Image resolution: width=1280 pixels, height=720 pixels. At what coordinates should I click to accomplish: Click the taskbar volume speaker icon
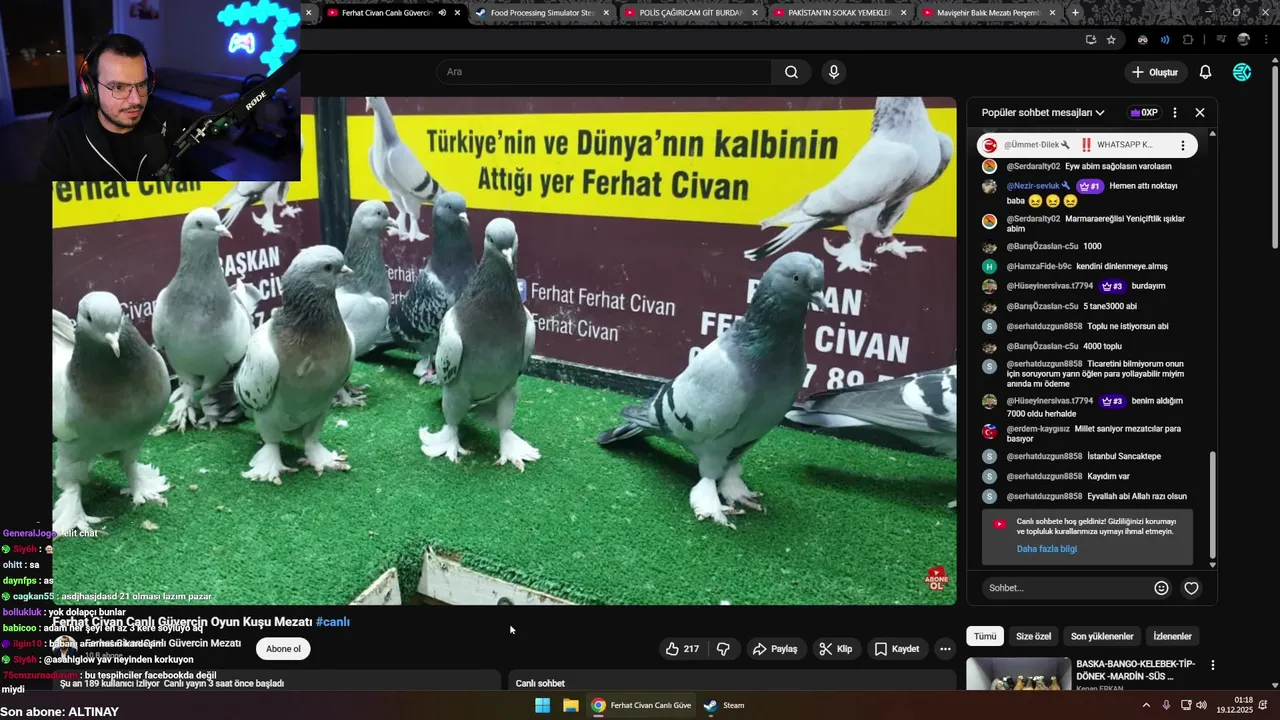[x=1201, y=705]
